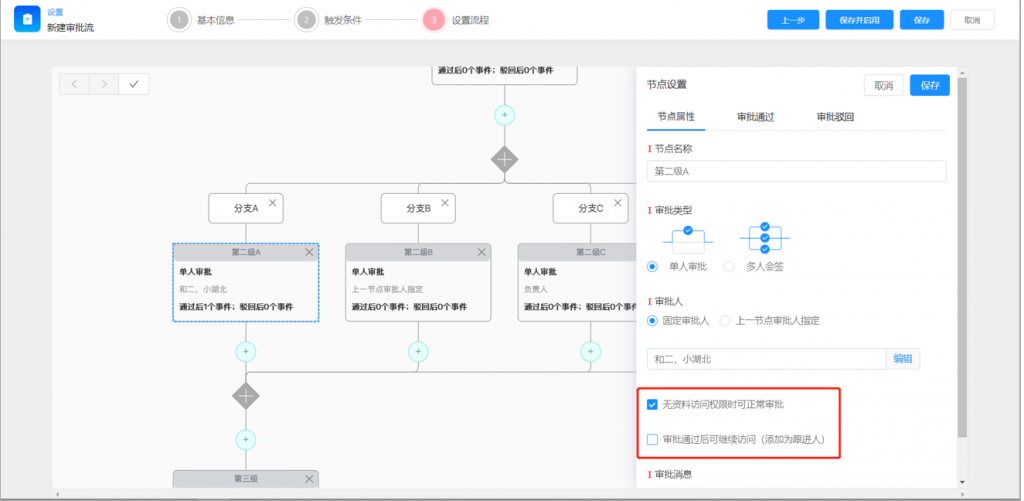Choose 上一节点审批人指定 approver option
This screenshot has height=501, width=1024.
coord(725,320)
